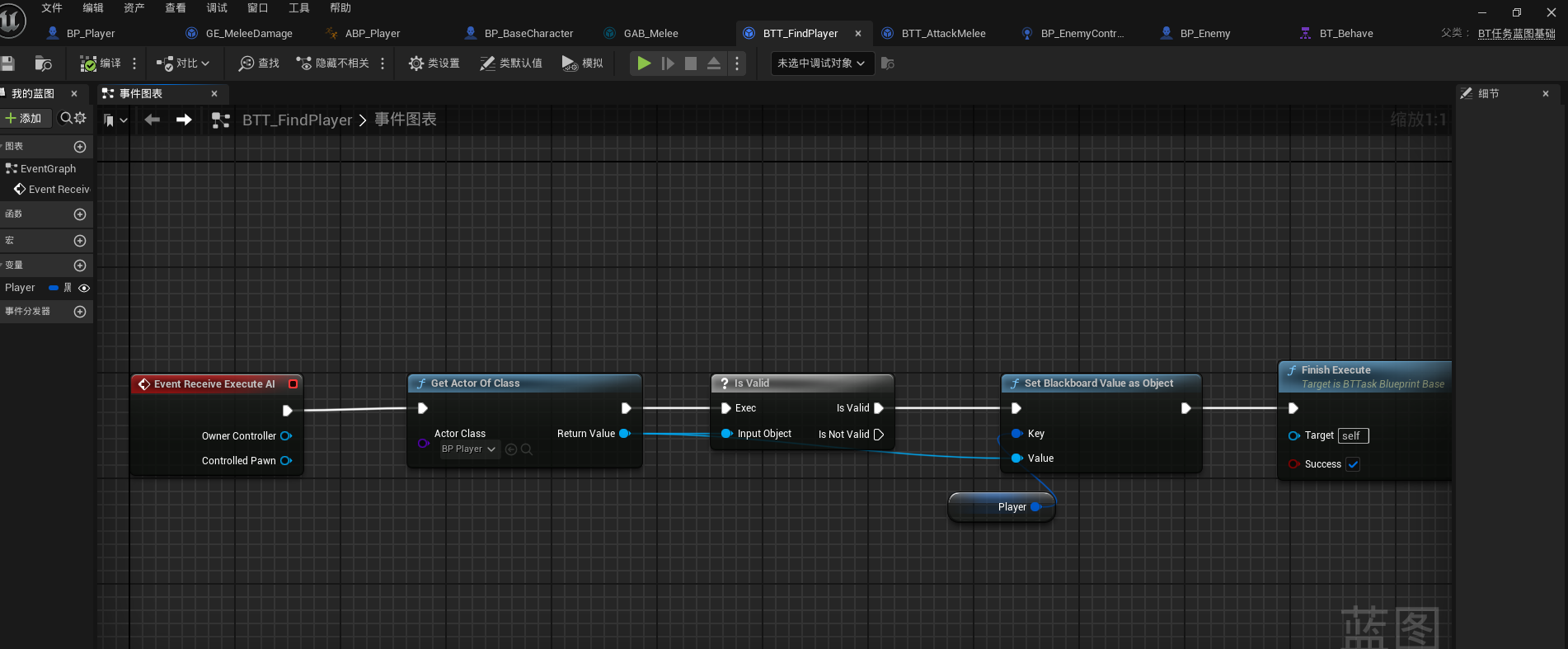Open the 调试 menu
The width and height of the screenshot is (1568, 649).
[x=217, y=8]
